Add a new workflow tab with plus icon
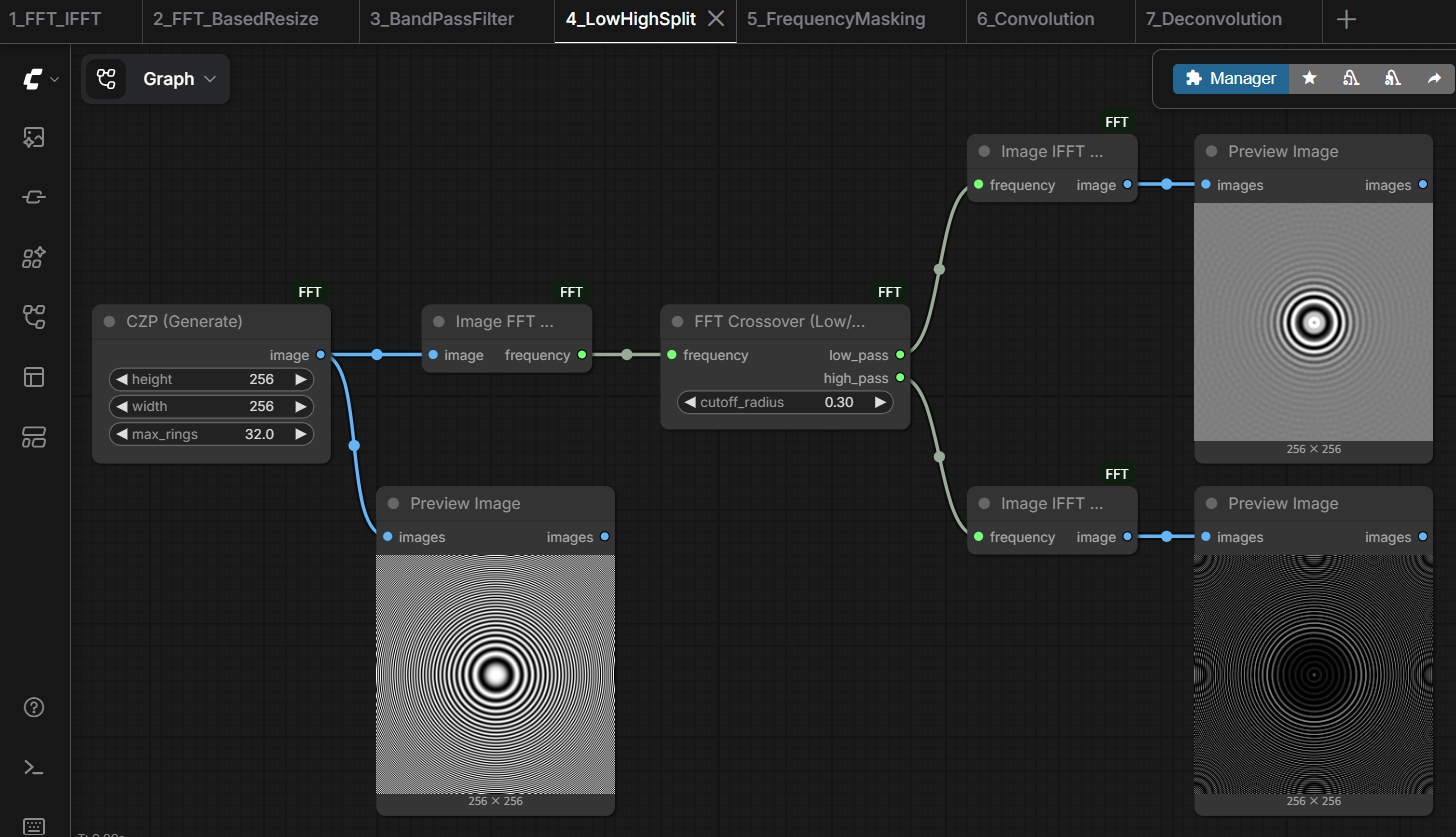1456x837 pixels. coord(1346,19)
